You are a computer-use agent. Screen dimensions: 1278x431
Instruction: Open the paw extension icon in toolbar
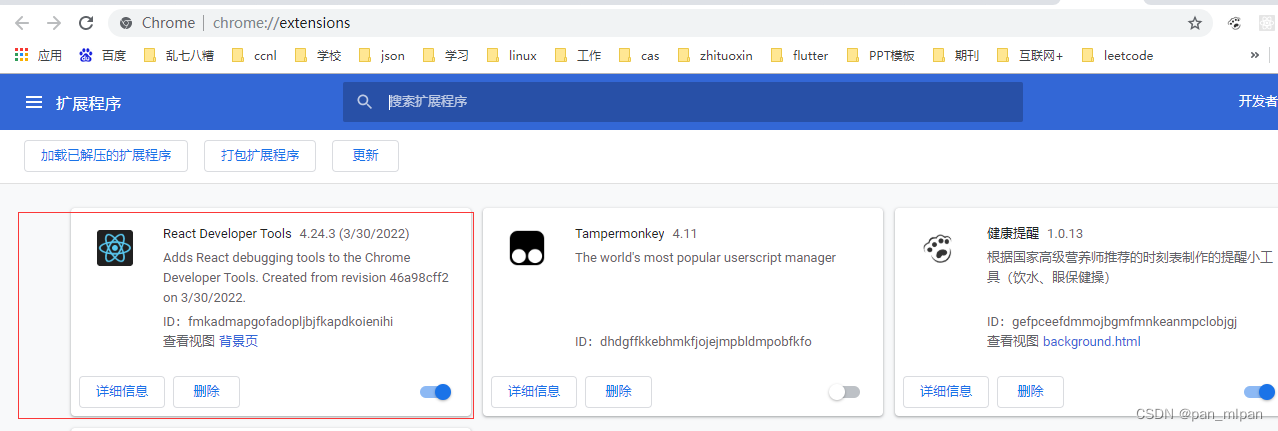[x=1235, y=22]
